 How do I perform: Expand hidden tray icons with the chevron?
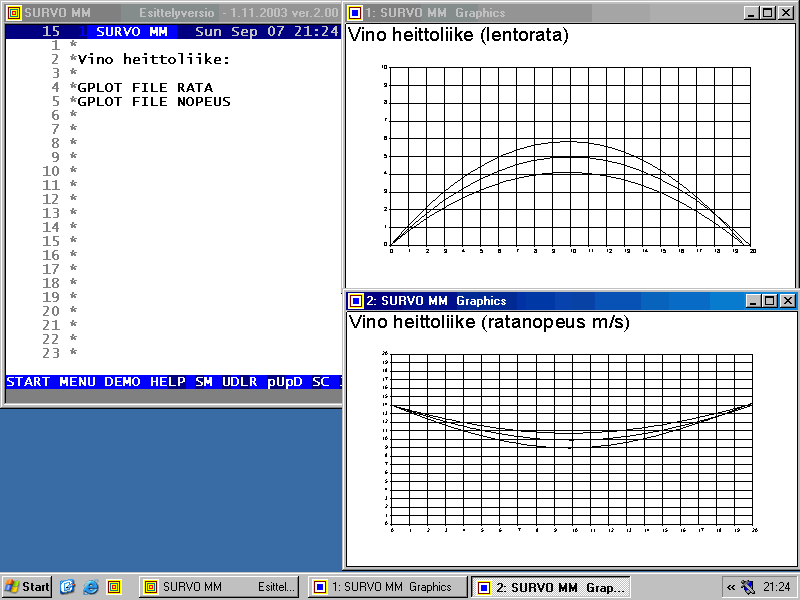(731, 587)
